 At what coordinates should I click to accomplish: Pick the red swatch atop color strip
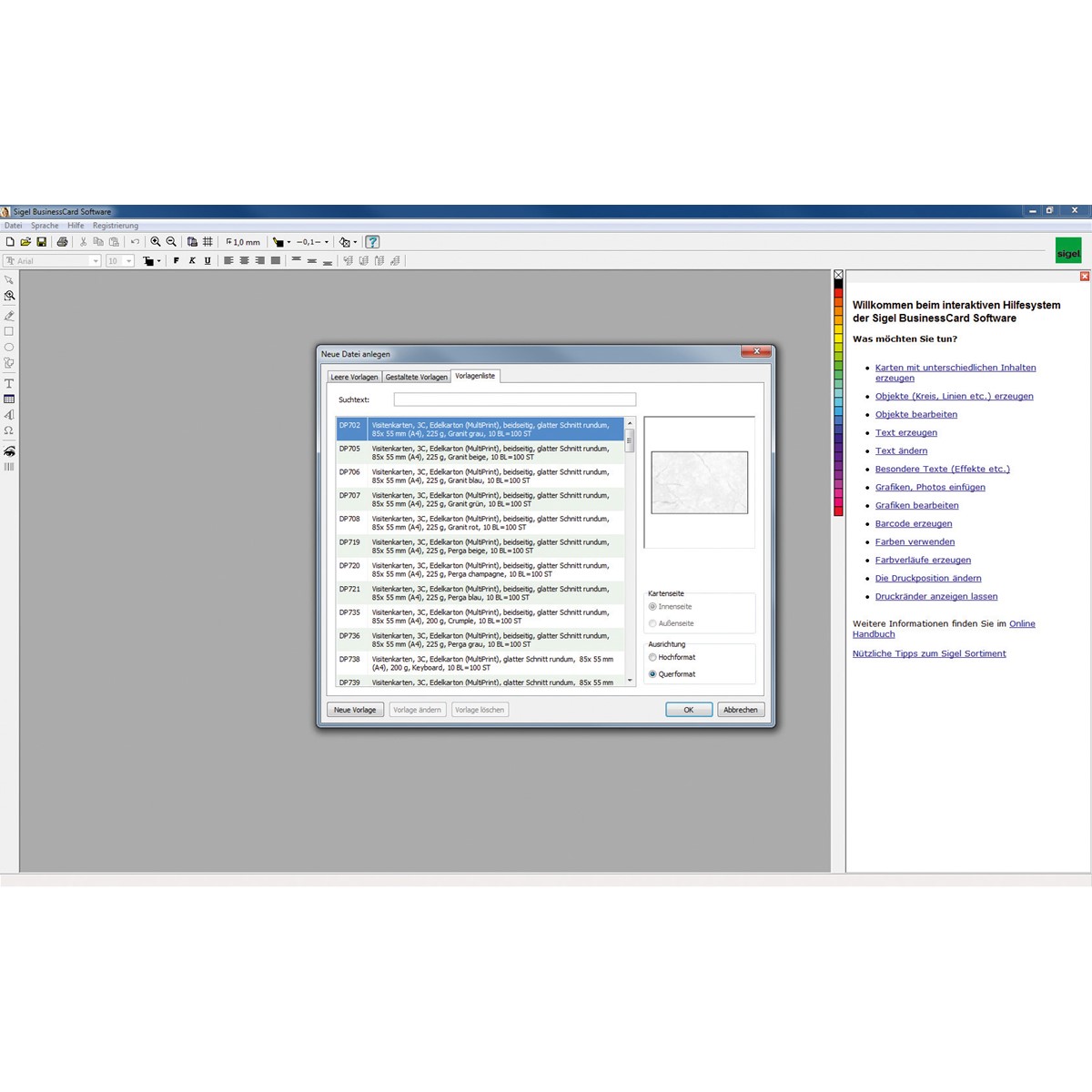point(839,294)
